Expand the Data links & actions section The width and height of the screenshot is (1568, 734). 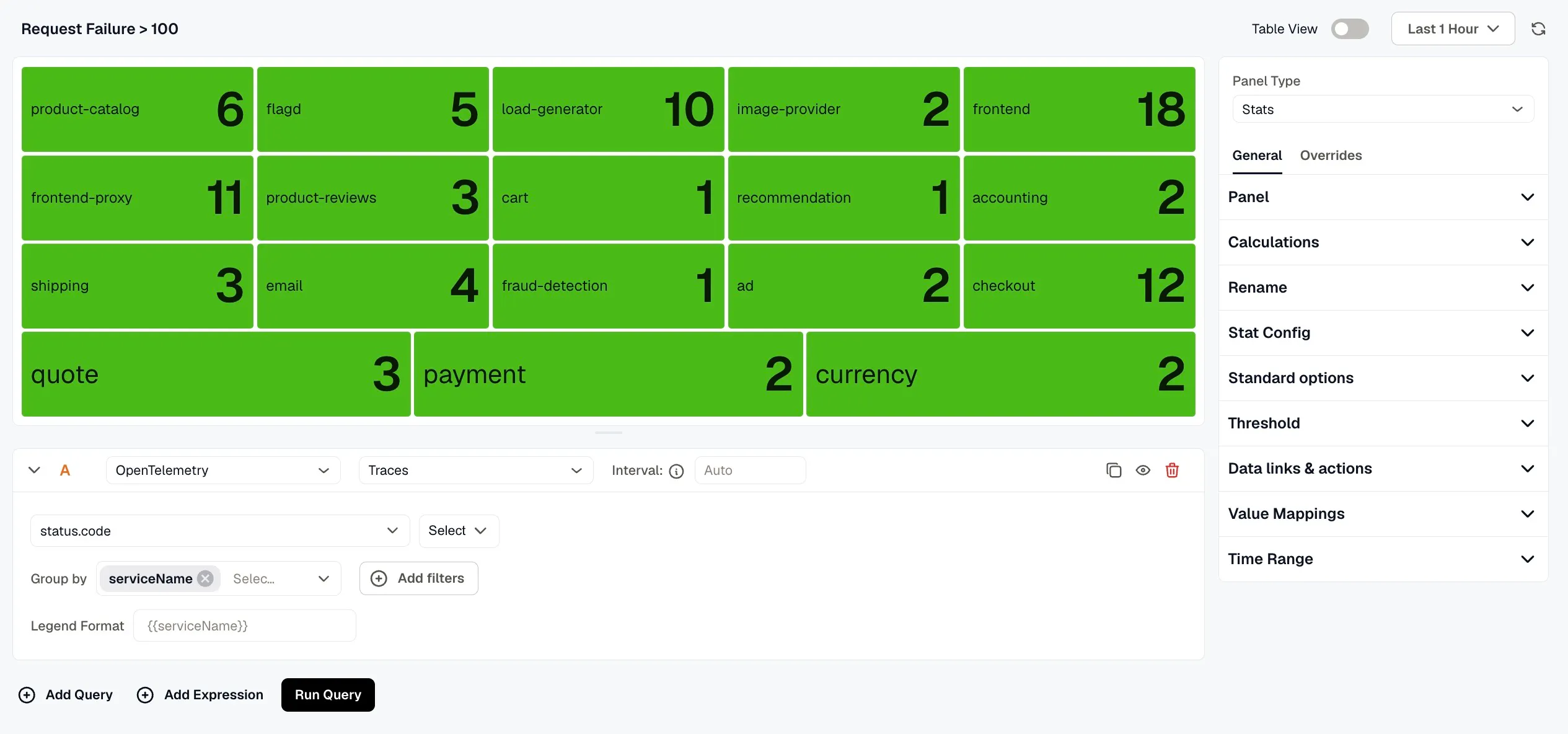1383,469
